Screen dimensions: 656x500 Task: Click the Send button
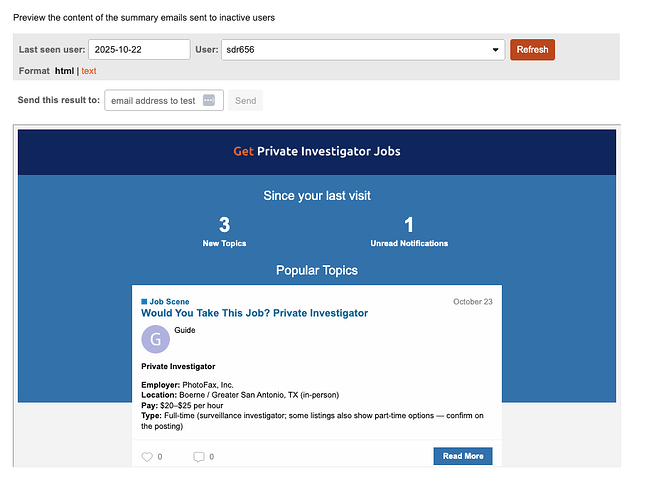[246, 100]
